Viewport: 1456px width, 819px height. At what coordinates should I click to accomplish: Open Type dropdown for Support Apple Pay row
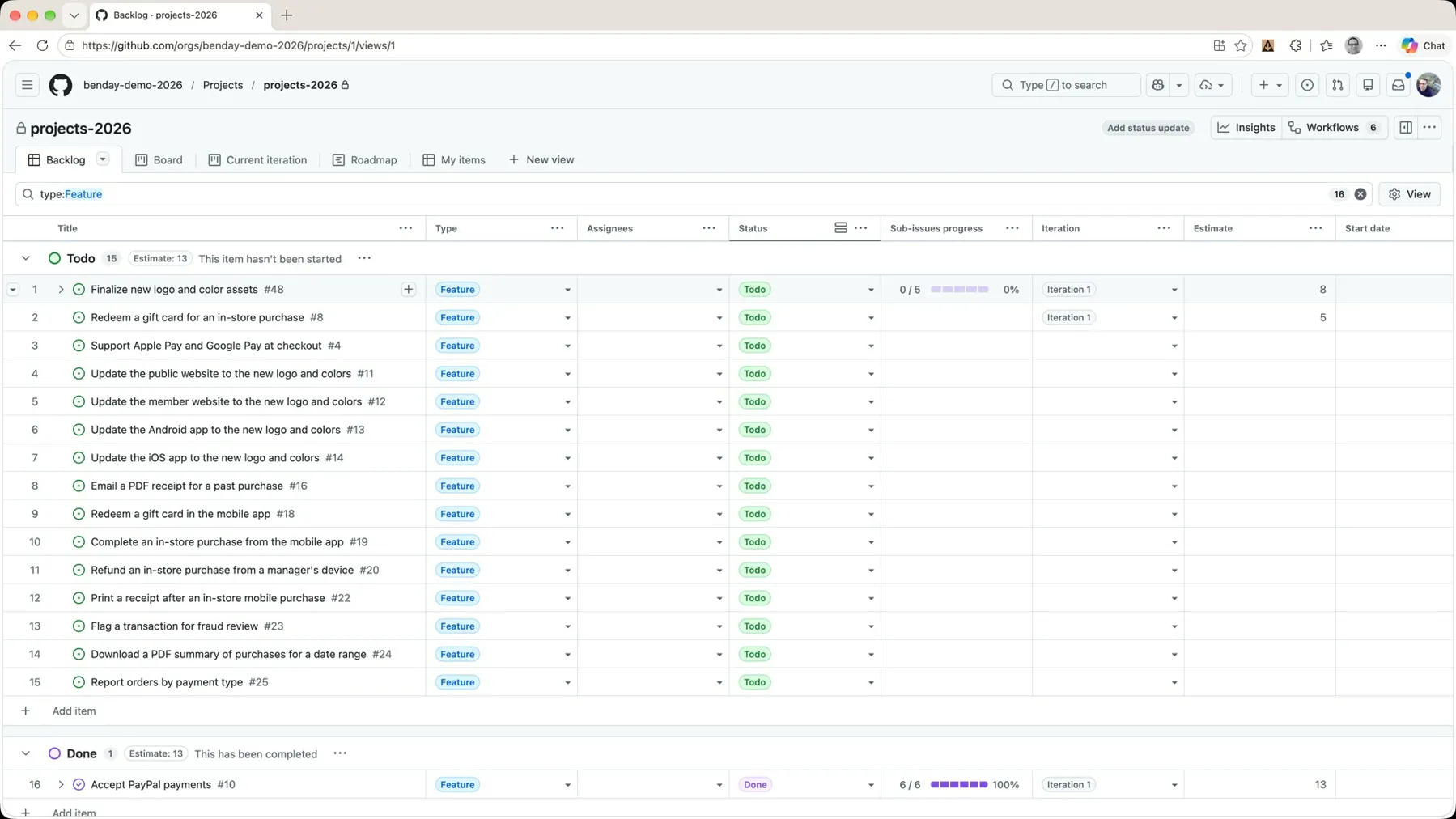(567, 346)
